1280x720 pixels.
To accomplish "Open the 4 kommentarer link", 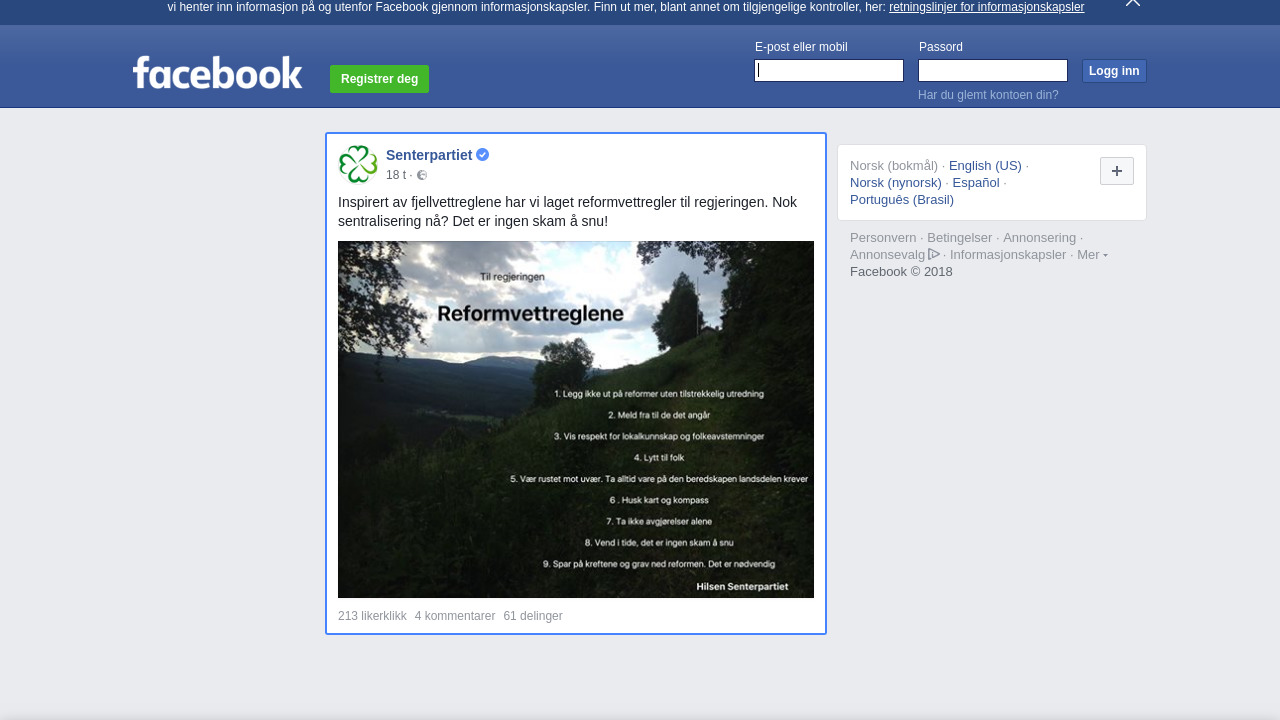I will [x=455, y=616].
